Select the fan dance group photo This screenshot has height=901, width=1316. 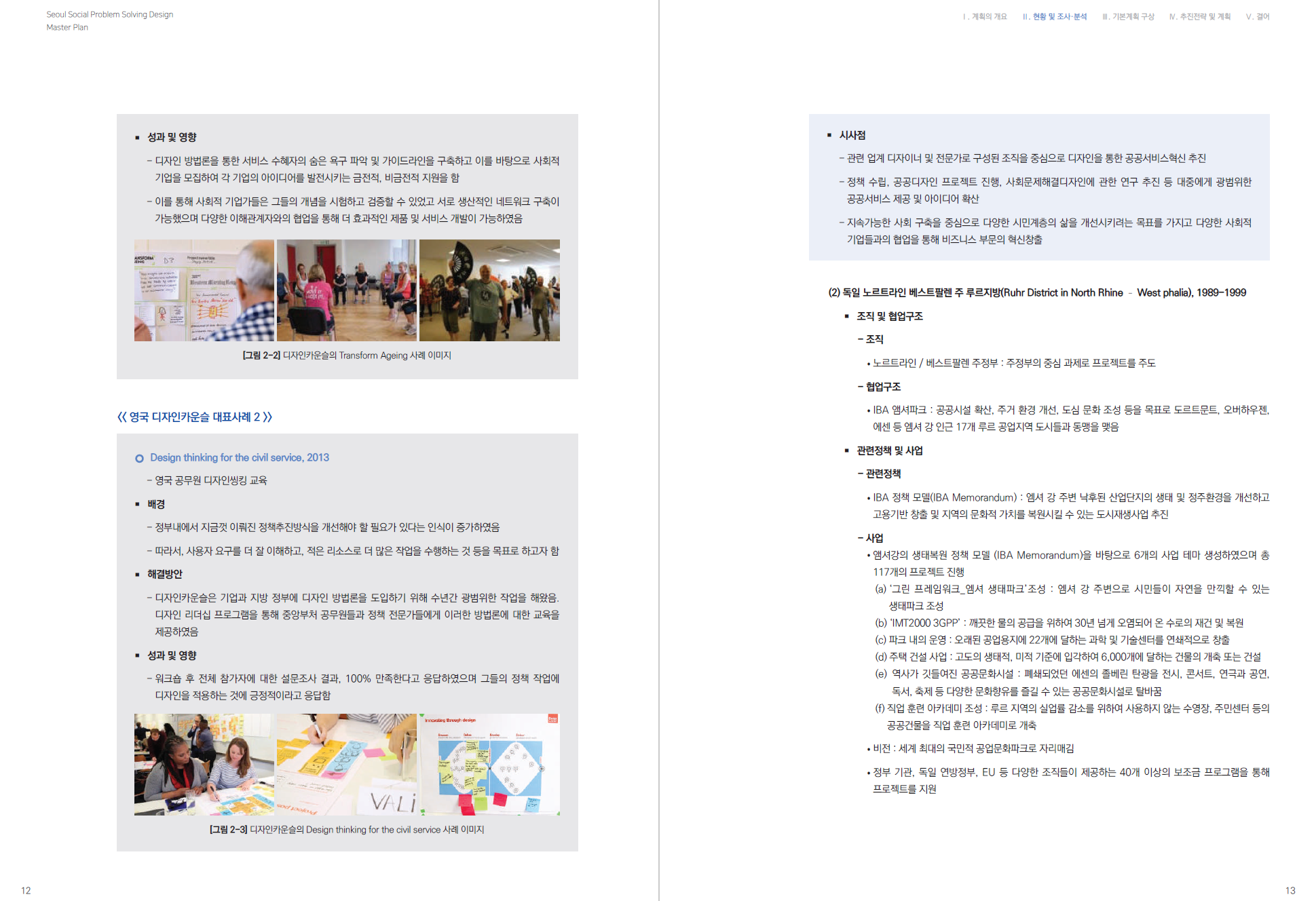coord(489,290)
